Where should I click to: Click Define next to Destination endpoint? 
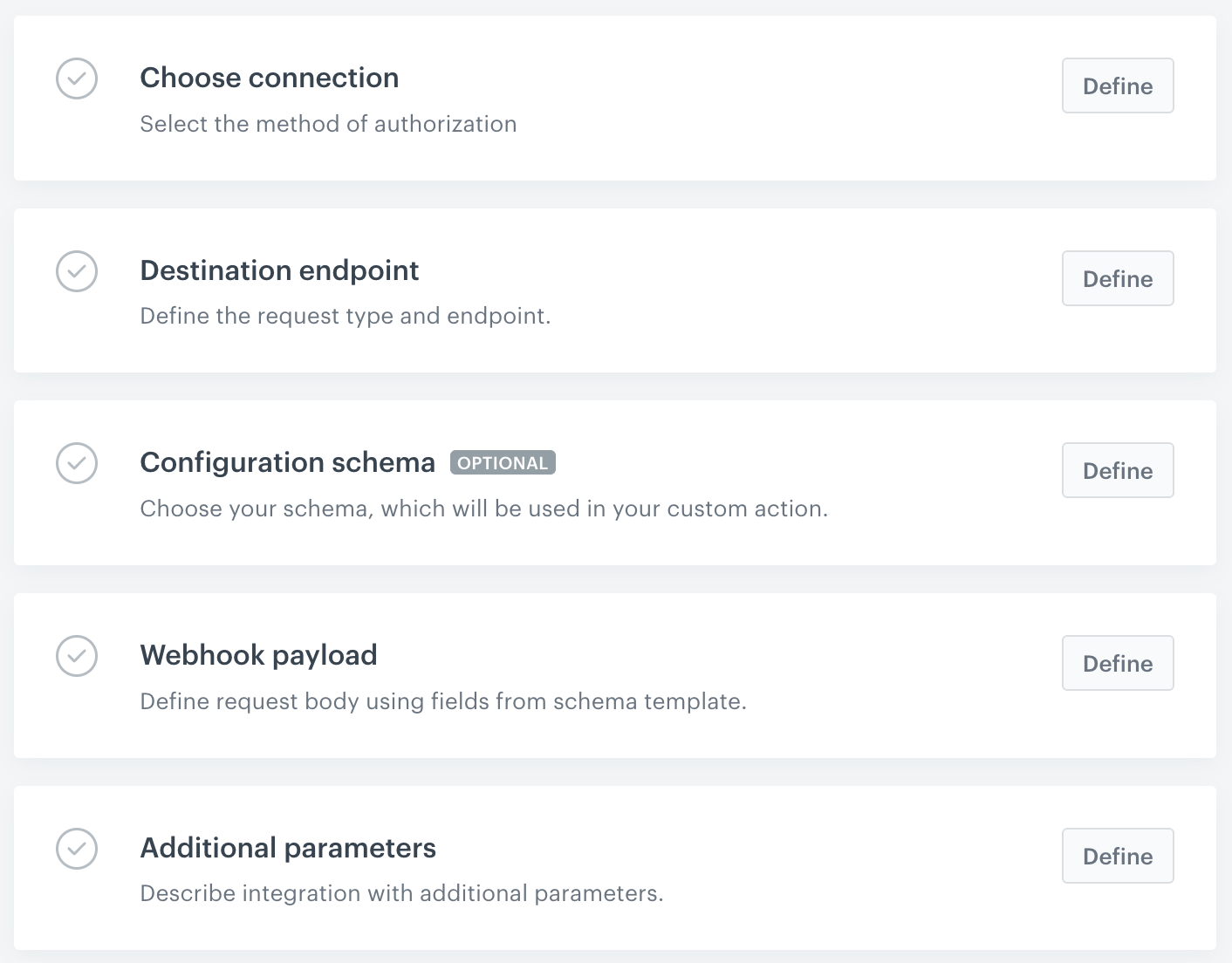pos(1118,278)
